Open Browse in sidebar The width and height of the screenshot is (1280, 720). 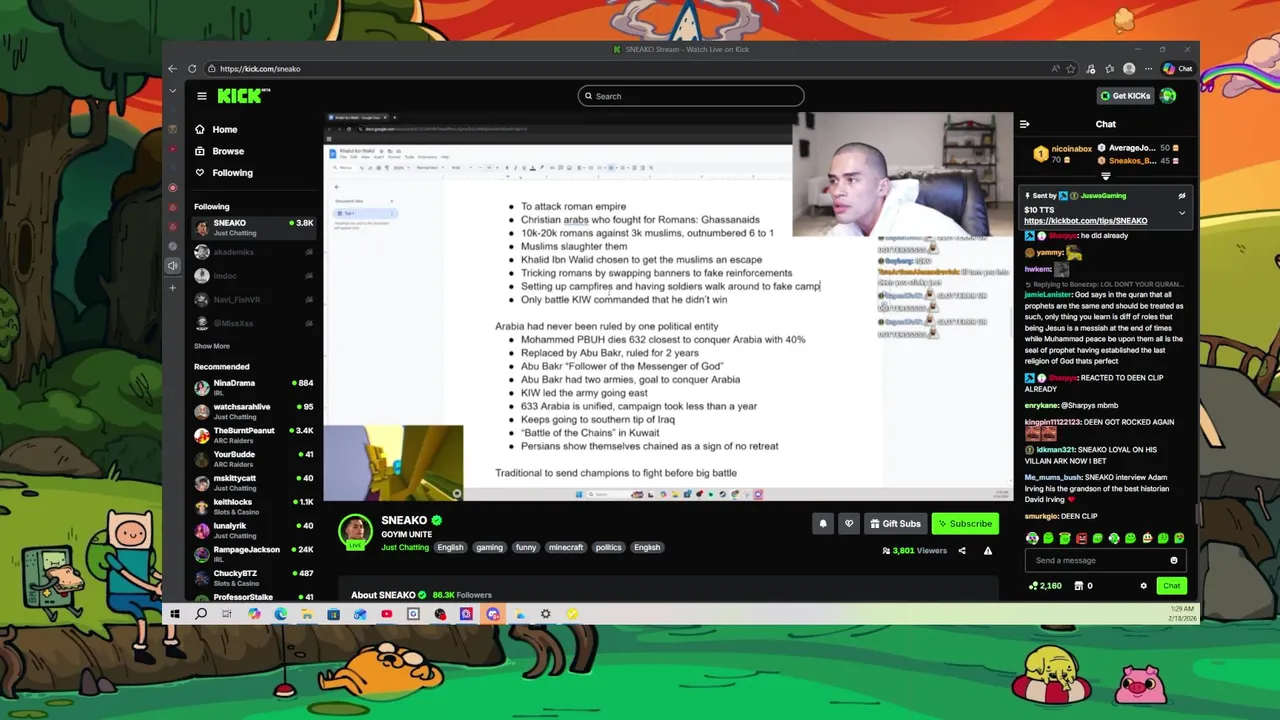tap(220, 151)
